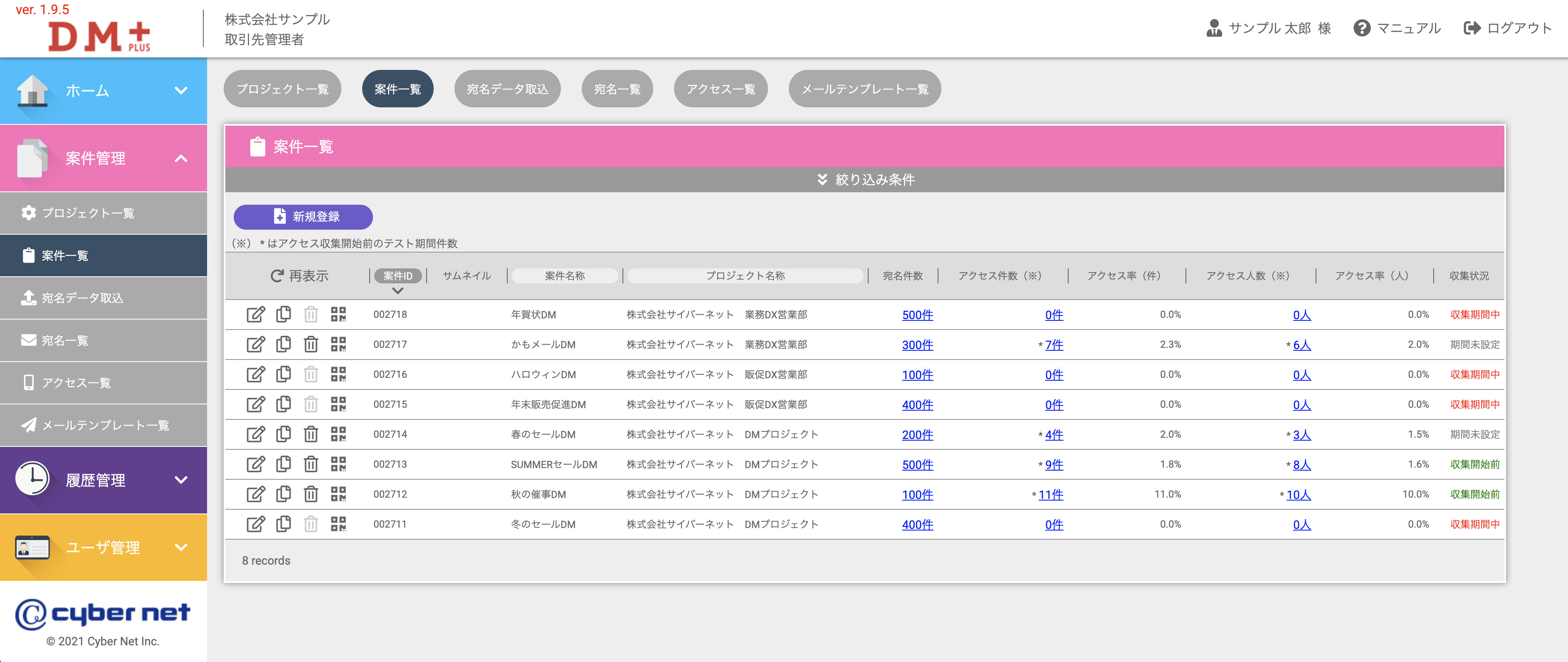Sort by 案件名称 column header
Screen dimensions: 1568x662
tap(565, 276)
